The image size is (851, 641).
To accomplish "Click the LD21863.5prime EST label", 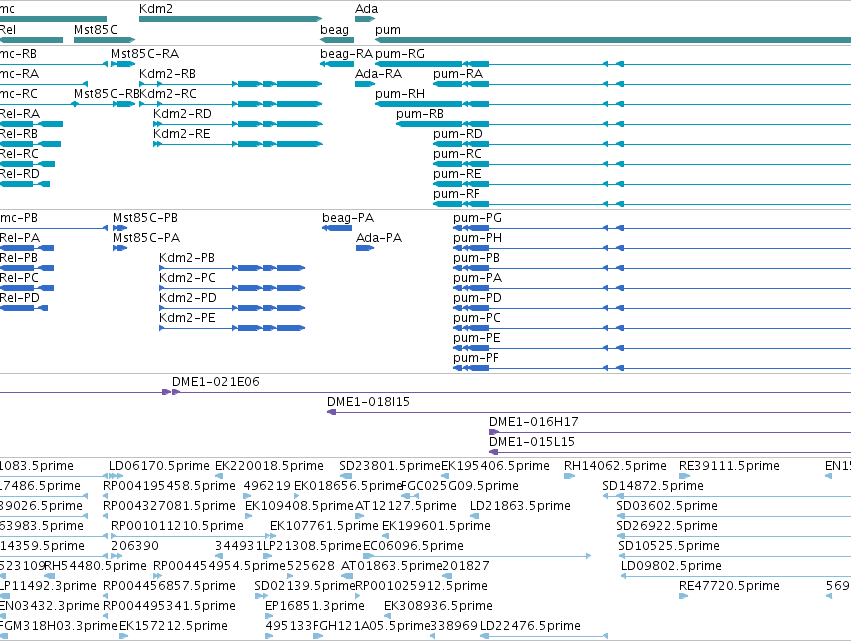I will pos(520,506).
